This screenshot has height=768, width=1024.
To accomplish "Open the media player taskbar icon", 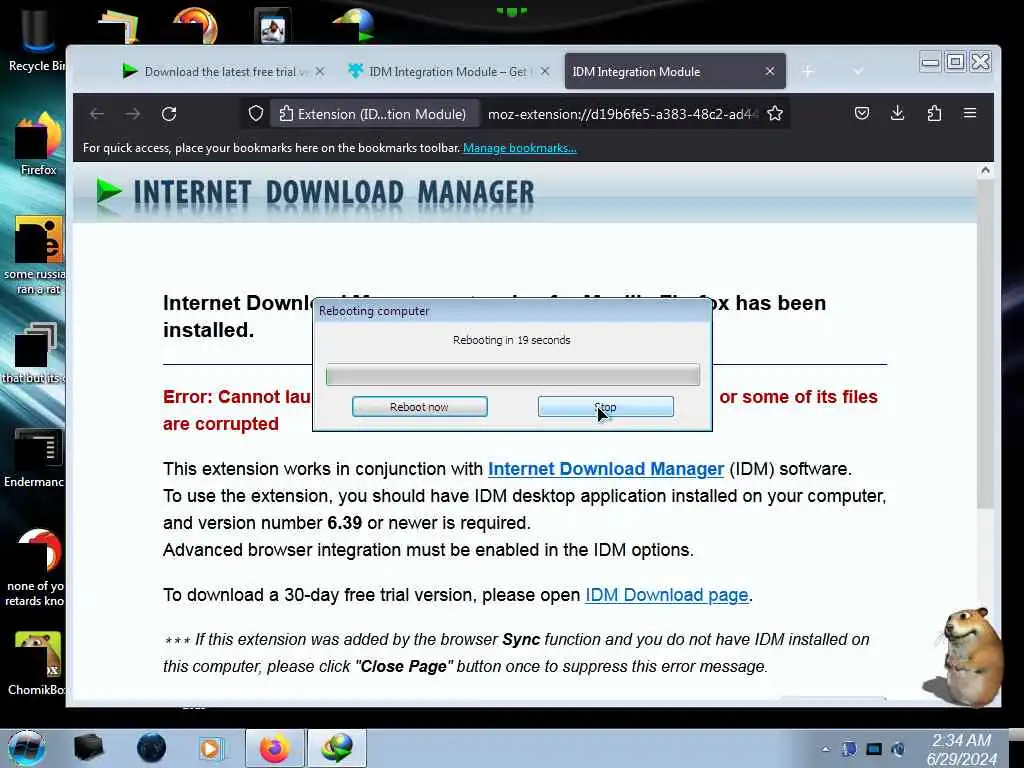I will [212, 748].
